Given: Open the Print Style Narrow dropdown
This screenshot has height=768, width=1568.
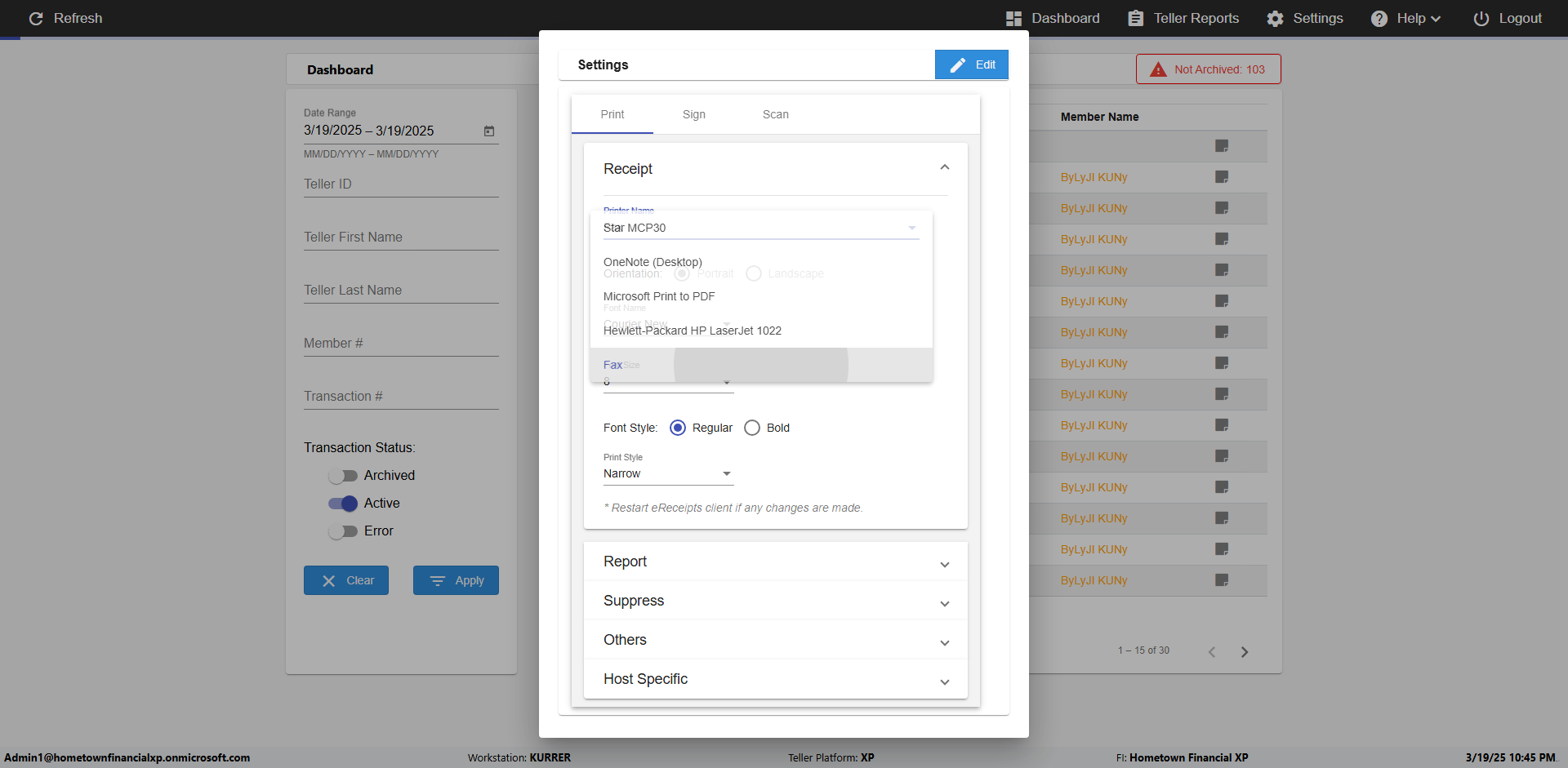Looking at the screenshot, I should 668,473.
